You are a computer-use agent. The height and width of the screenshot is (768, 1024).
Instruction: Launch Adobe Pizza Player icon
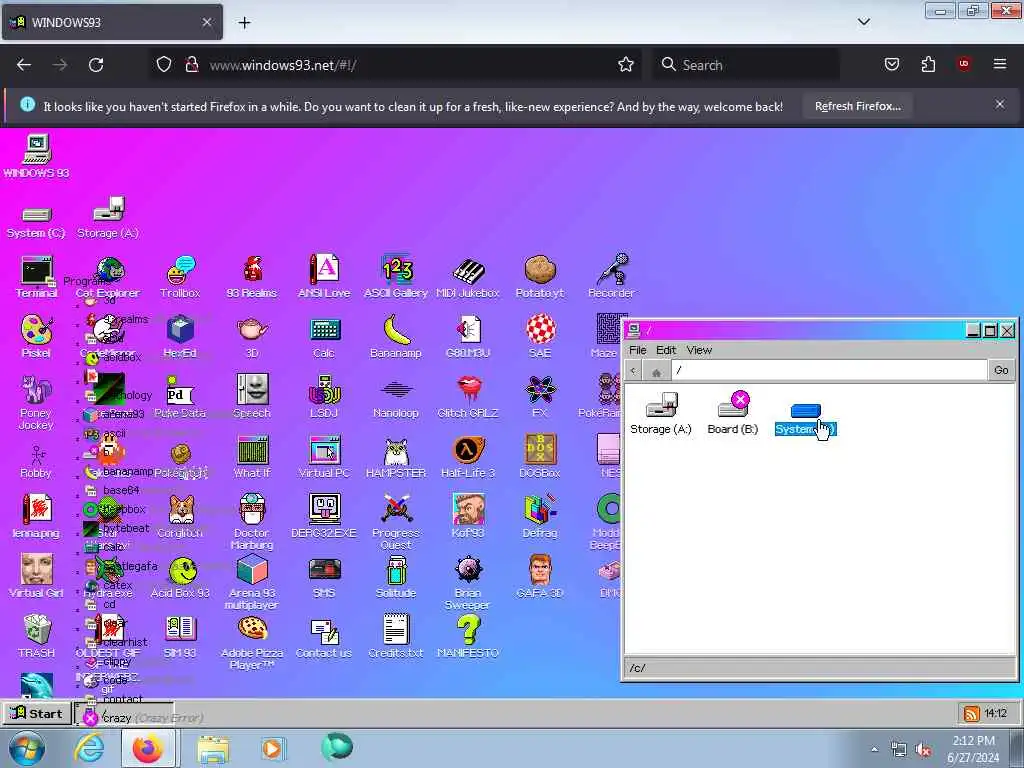click(x=252, y=643)
